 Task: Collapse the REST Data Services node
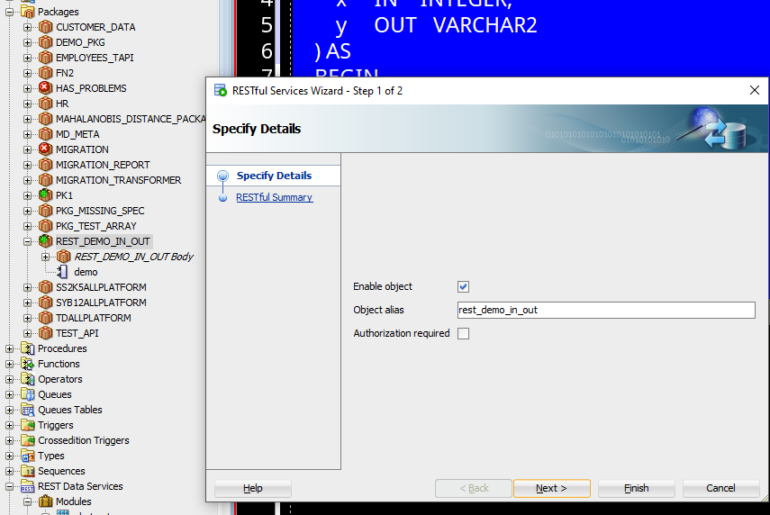pos(10,487)
